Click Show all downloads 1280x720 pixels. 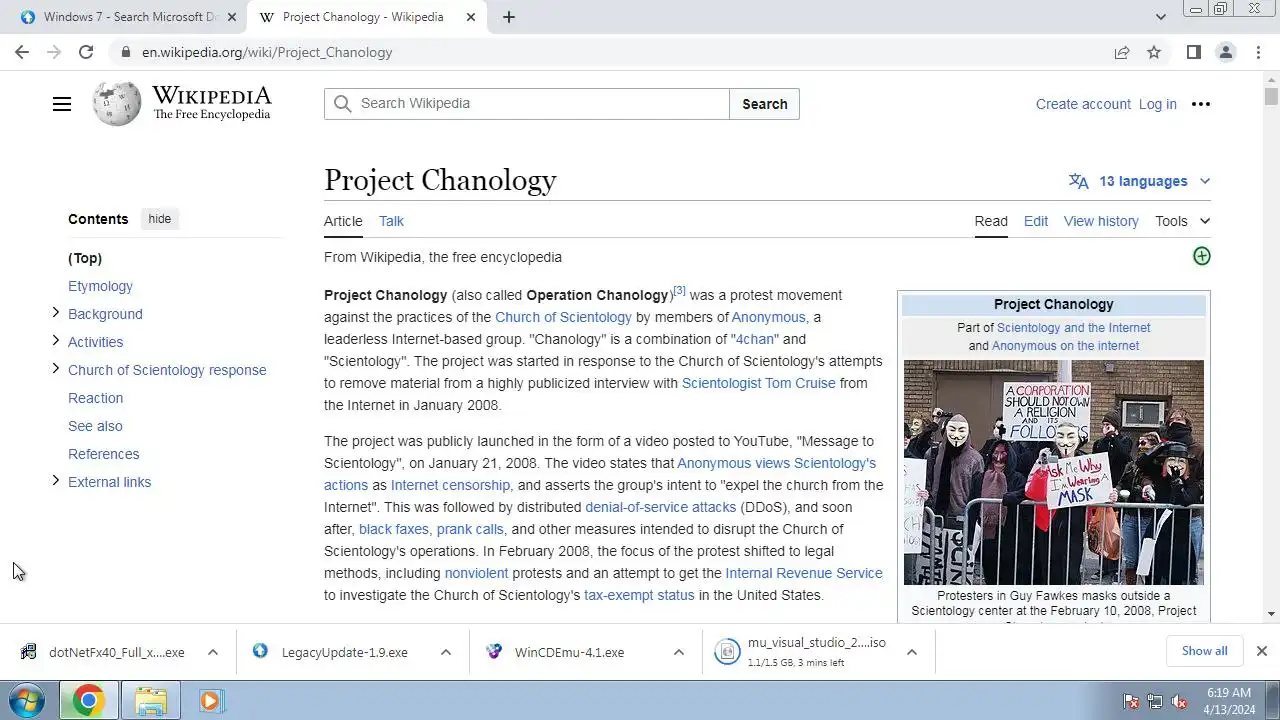click(x=1204, y=651)
